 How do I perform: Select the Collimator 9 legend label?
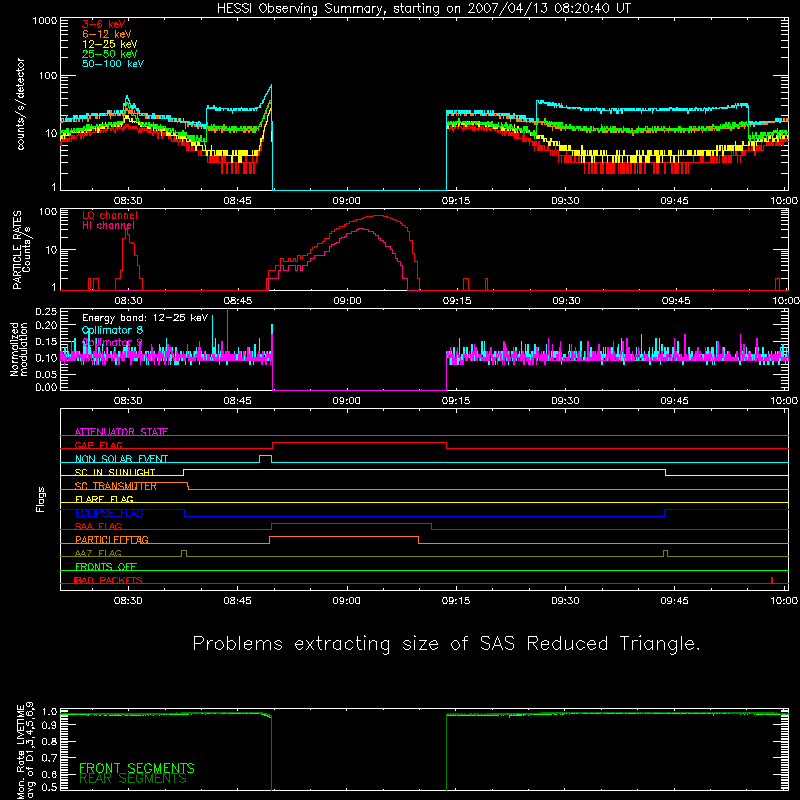[x=112, y=342]
